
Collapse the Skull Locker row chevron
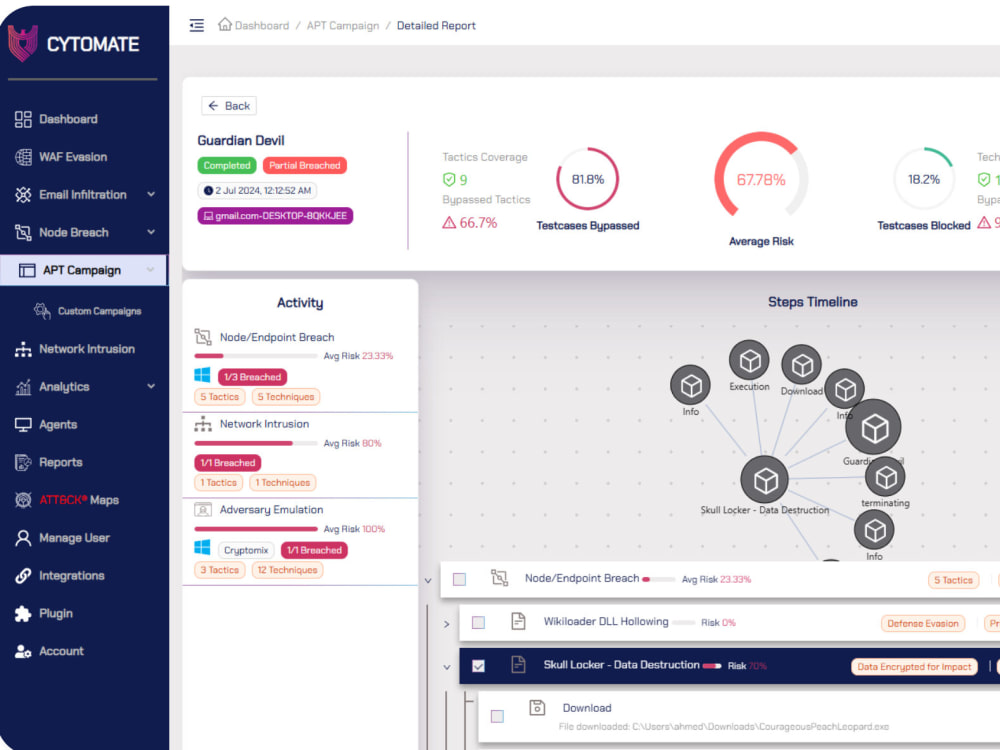click(446, 667)
